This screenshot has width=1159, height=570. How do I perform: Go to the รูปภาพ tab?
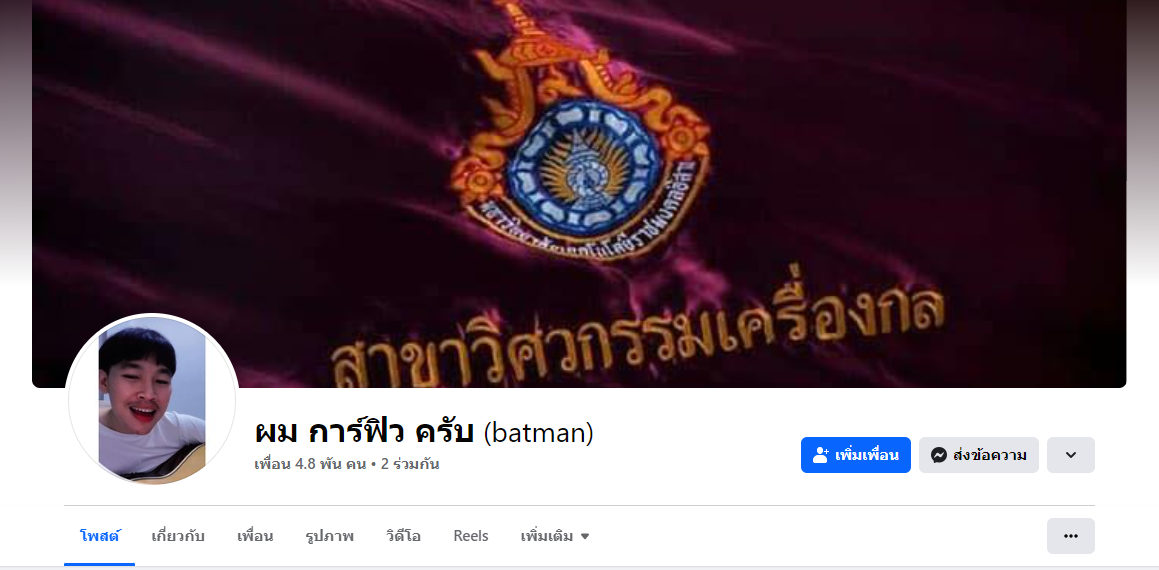[x=330, y=536]
